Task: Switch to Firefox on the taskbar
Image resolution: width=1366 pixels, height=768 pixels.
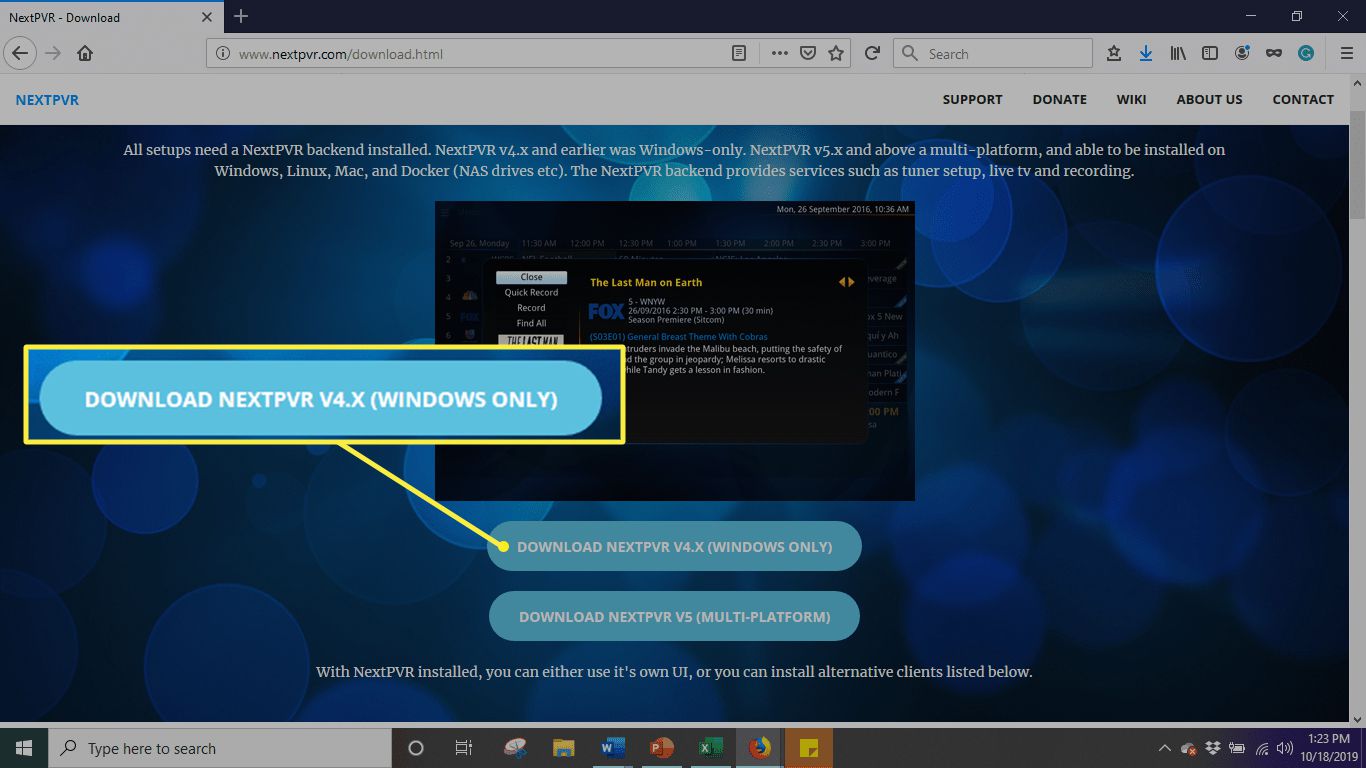Action: click(760, 748)
